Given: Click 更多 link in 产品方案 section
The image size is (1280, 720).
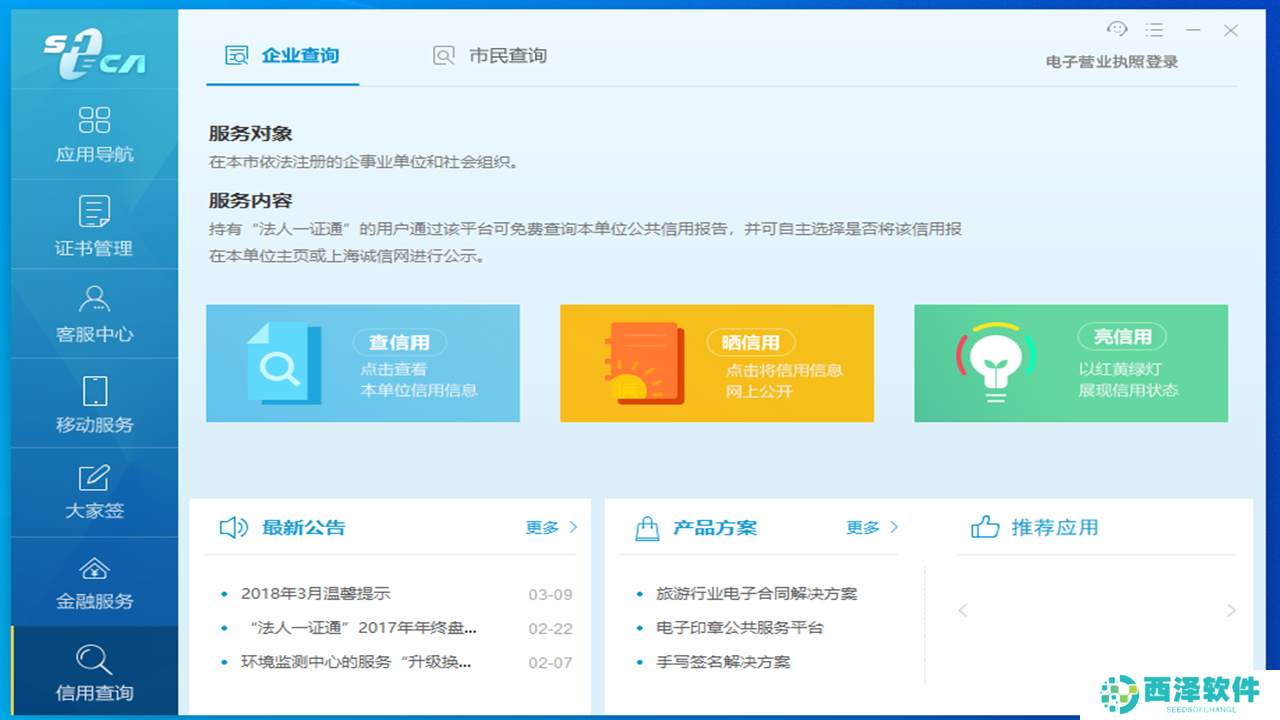Looking at the screenshot, I should (x=862, y=528).
